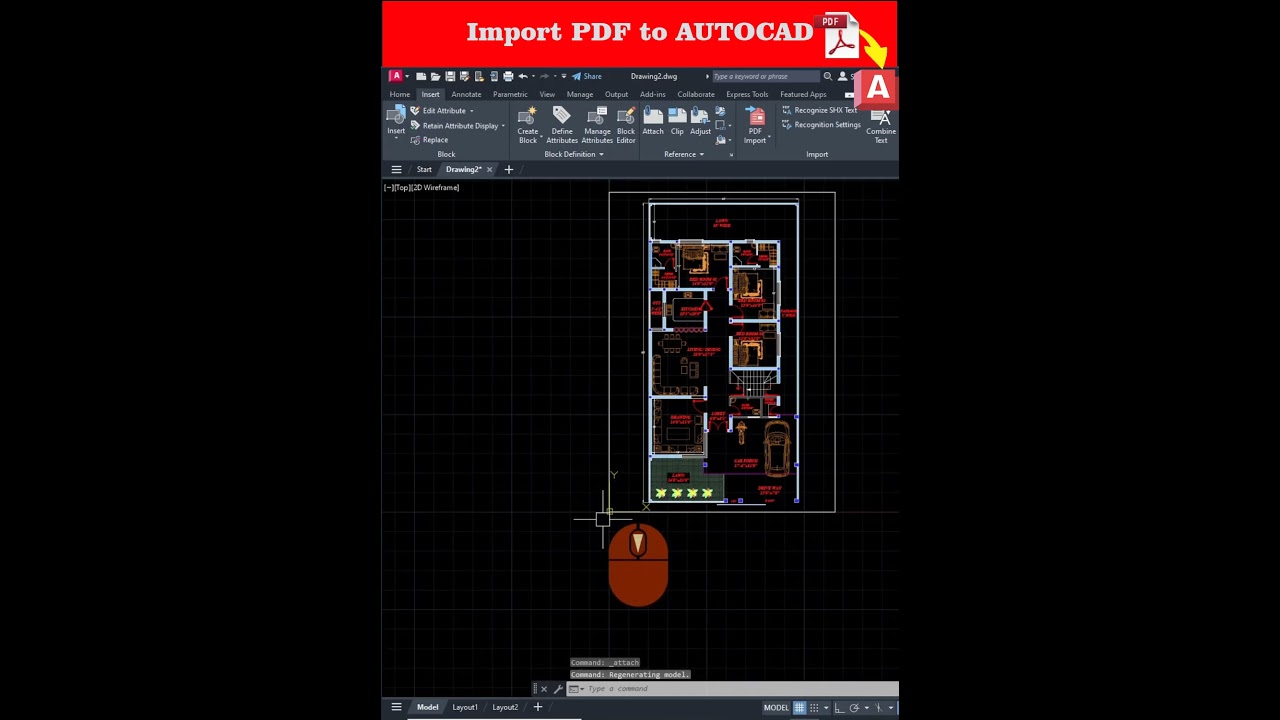Viewport: 1280px width, 720px height.
Task: Open the View ribbon tab
Action: coord(547,94)
